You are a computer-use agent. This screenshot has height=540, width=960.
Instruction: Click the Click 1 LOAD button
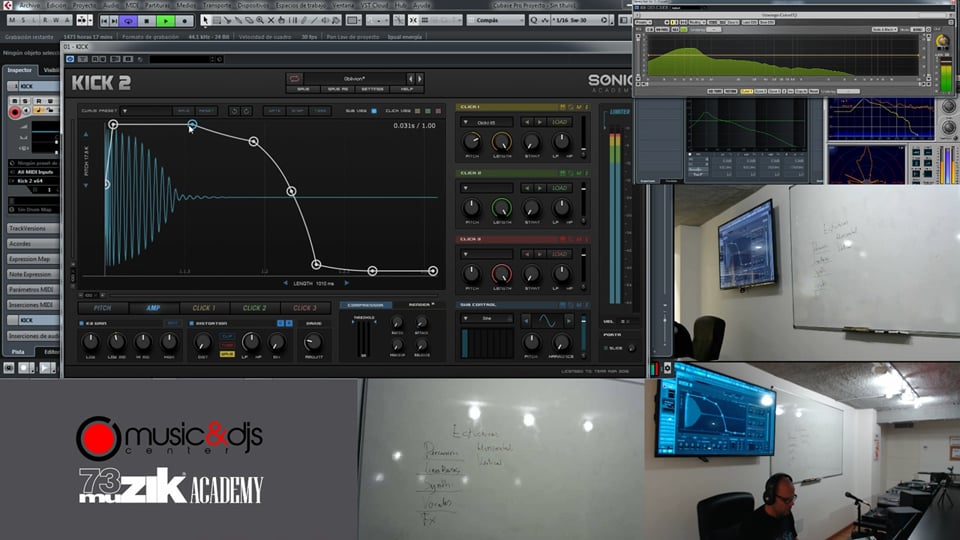pyautogui.click(x=560, y=122)
